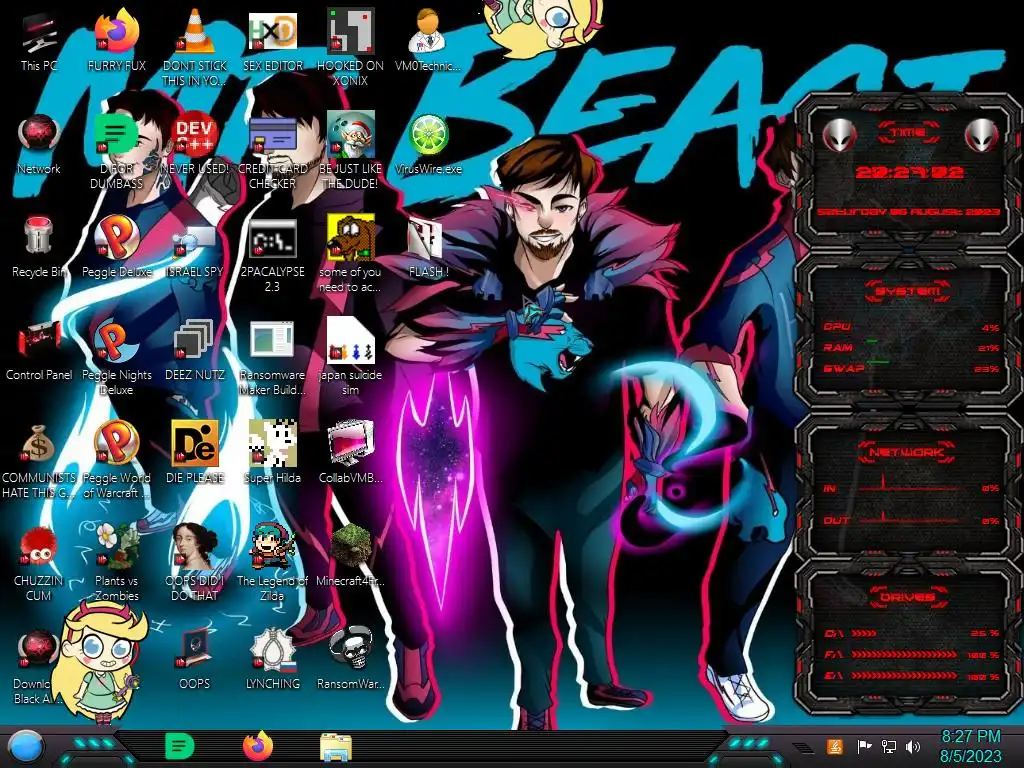Open File Explorer from the taskbar
This screenshot has height=768, width=1024.
pos(336,747)
